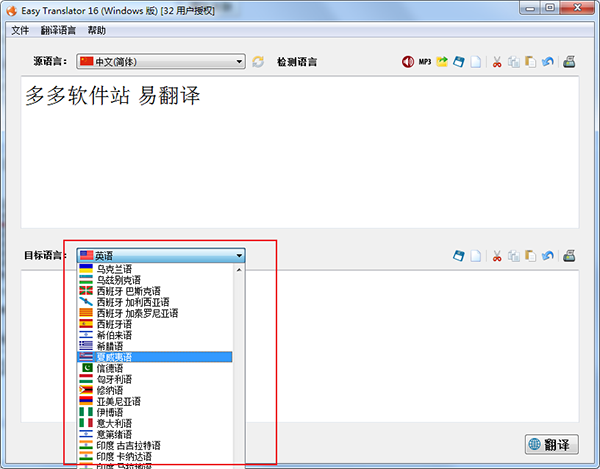Paste into the source text with the top clipboard icon
The height and width of the screenshot is (469, 600).
[530, 62]
